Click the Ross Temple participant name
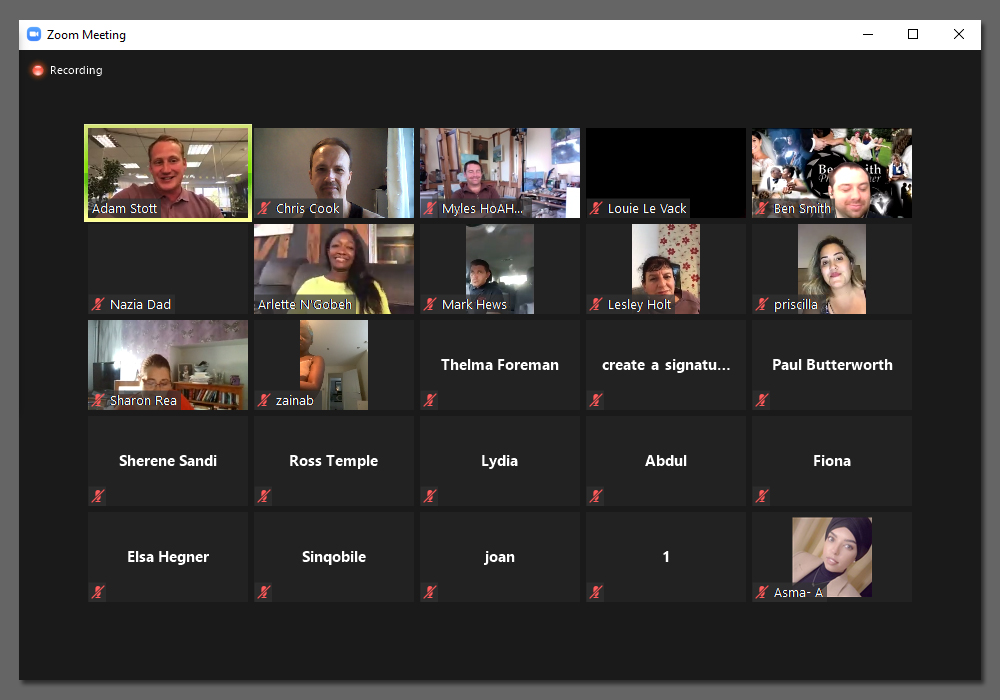The height and width of the screenshot is (700, 1000). click(334, 460)
